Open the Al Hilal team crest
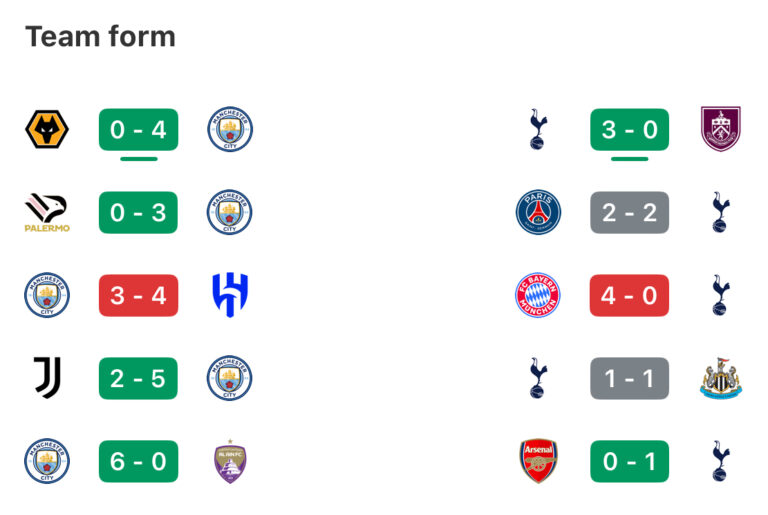This screenshot has width=768, height=515. tap(229, 296)
